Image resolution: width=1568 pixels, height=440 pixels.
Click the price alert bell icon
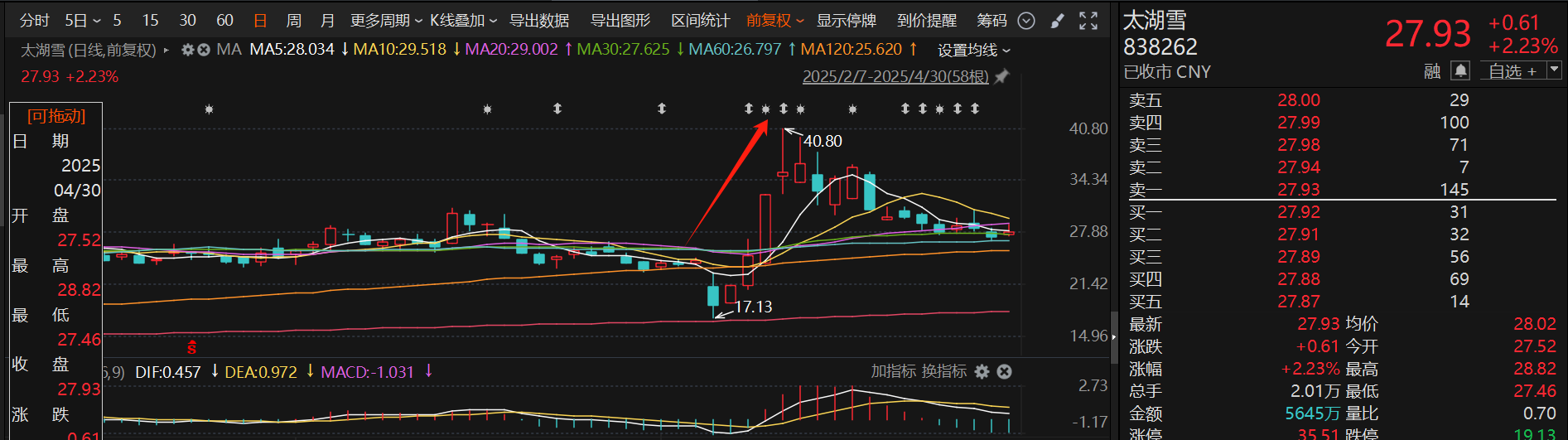tap(1460, 71)
